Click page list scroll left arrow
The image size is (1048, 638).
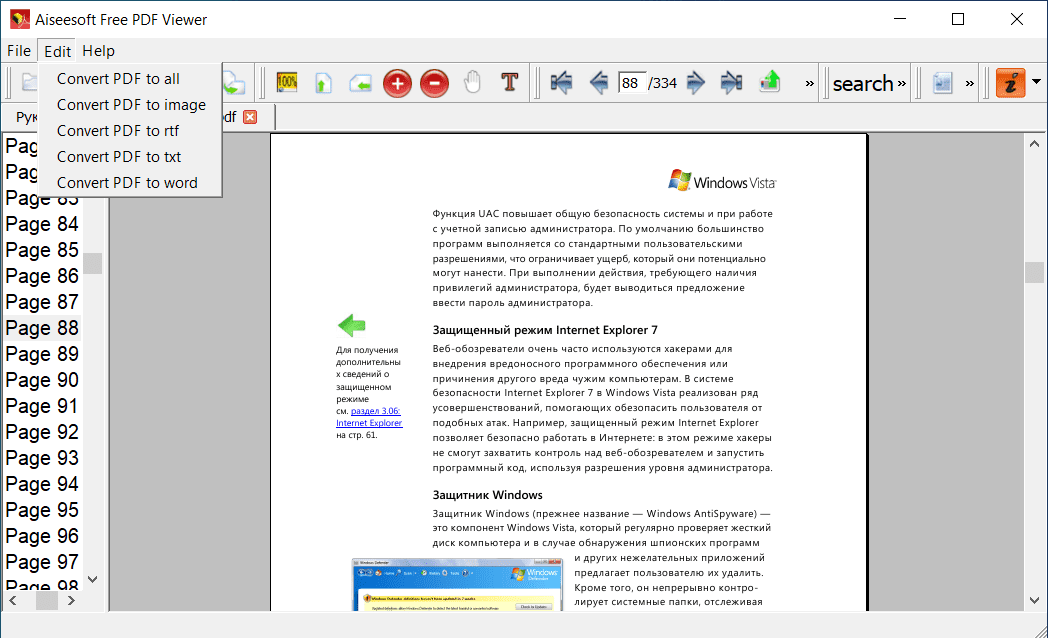click(13, 601)
